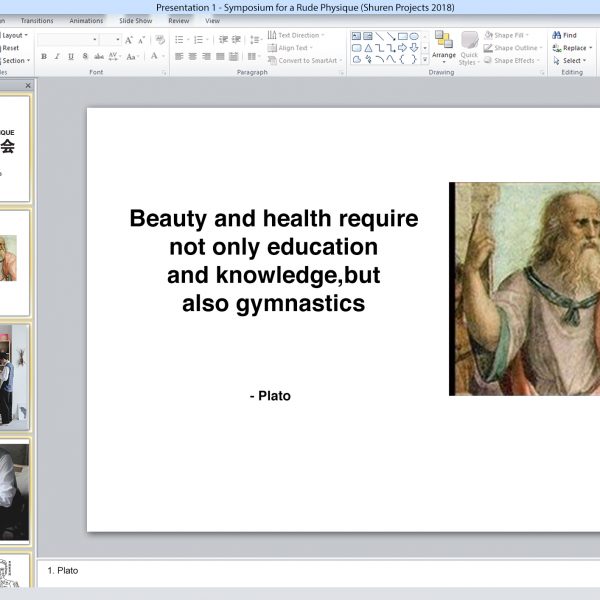
Task: Switch to the Transitions tab
Action: point(37,20)
